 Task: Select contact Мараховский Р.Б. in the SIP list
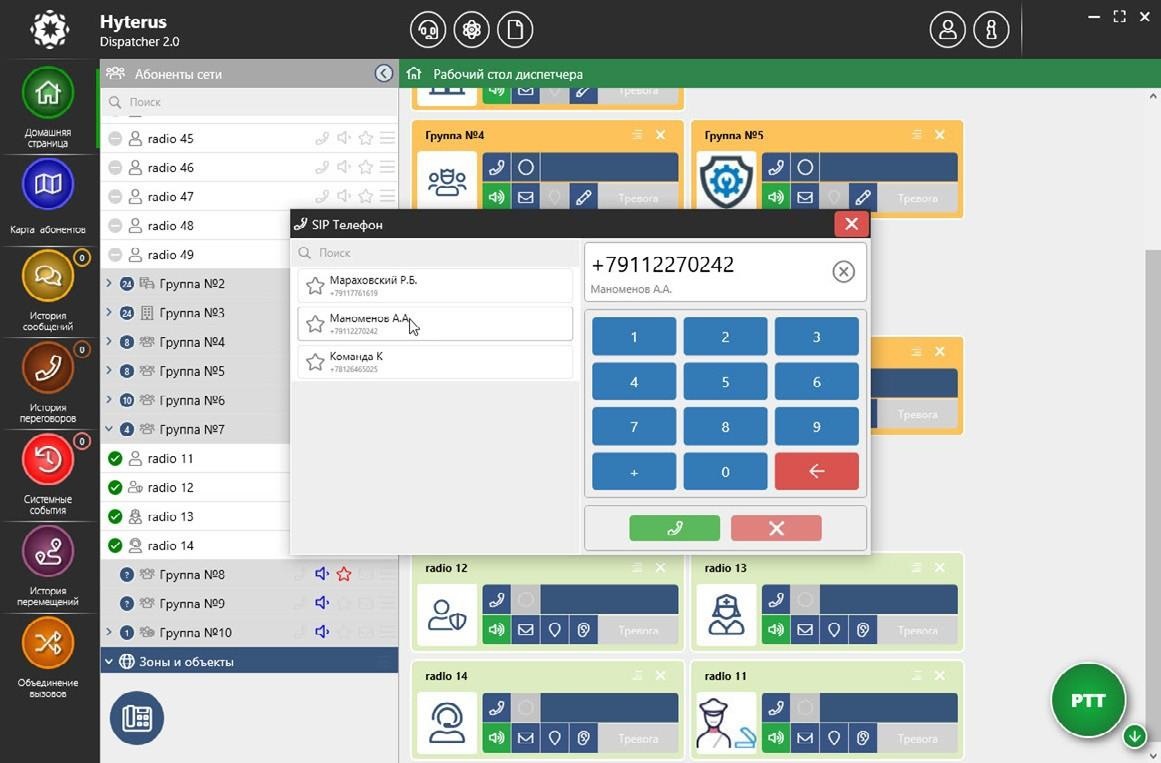435,285
